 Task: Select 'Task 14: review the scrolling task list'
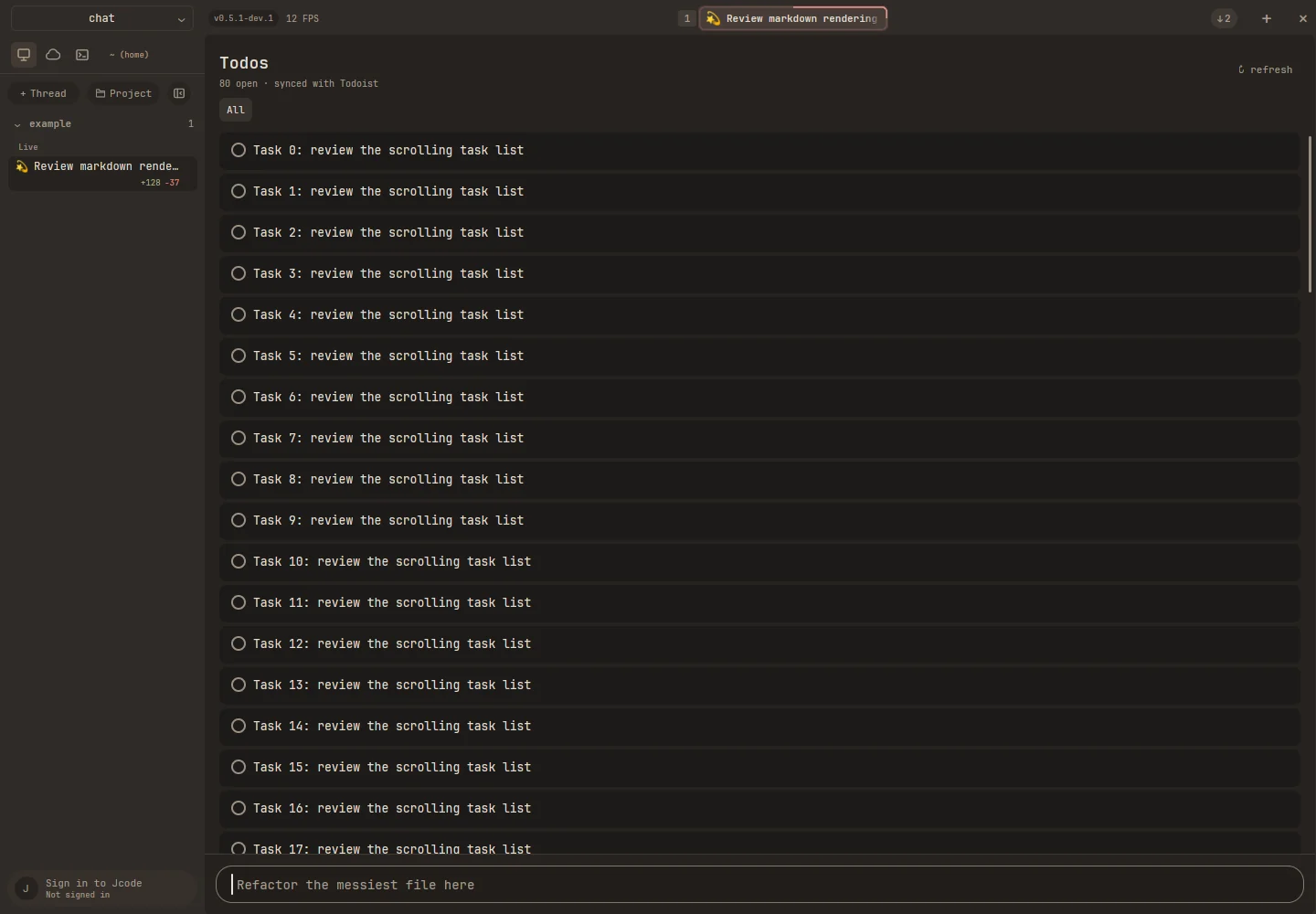coord(759,726)
